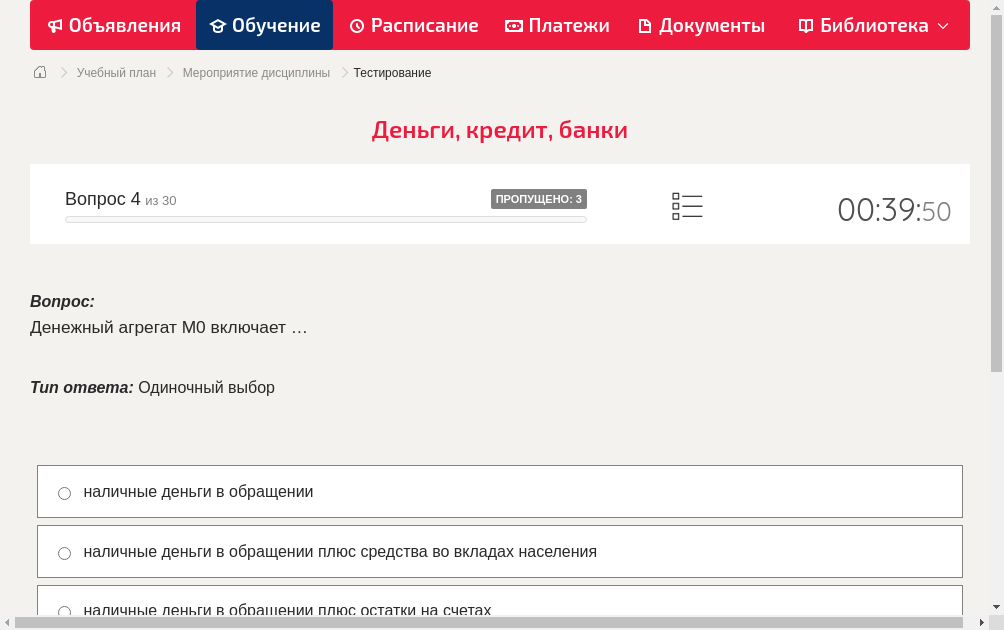
Task: Click the home icon in the breadcrumb
Action: pos(39,72)
